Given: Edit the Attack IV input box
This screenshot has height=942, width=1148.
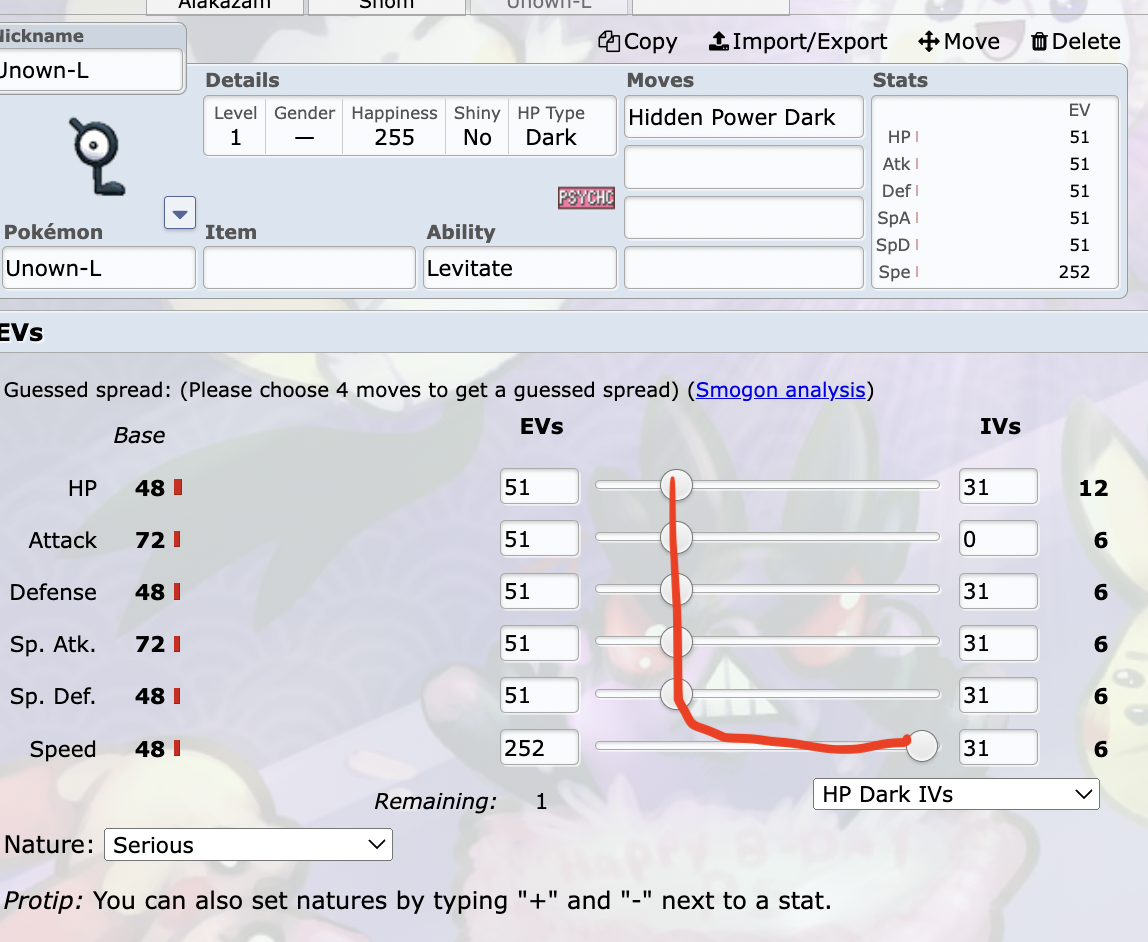Looking at the screenshot, I should [x=999, y=539].
